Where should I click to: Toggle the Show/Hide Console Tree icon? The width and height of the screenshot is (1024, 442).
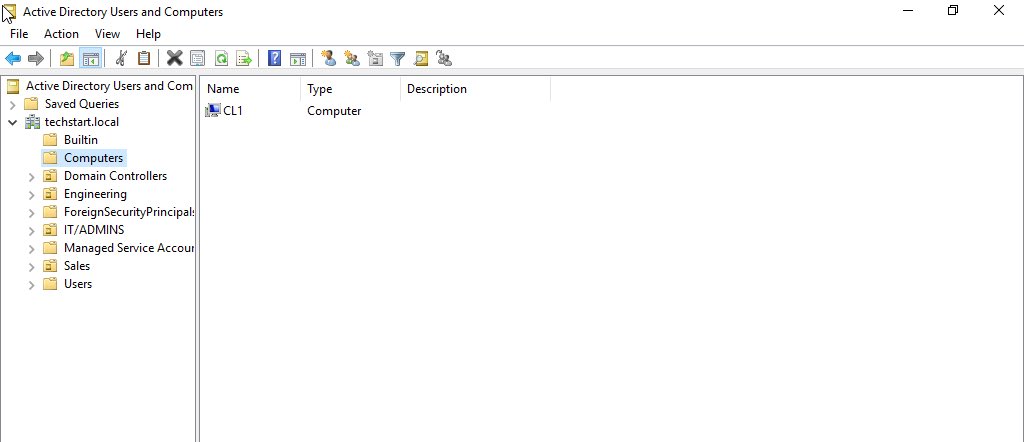click(89, 59)
